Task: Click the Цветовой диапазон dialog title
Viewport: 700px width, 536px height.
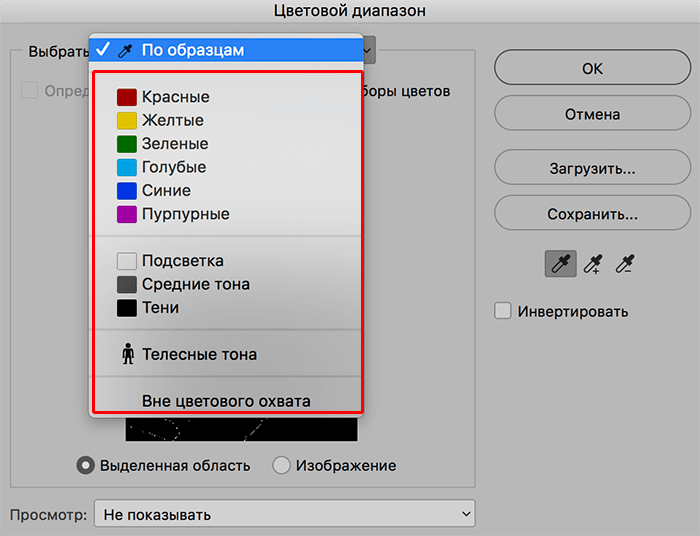Action: pyautogui.click(x=350, y=10)
